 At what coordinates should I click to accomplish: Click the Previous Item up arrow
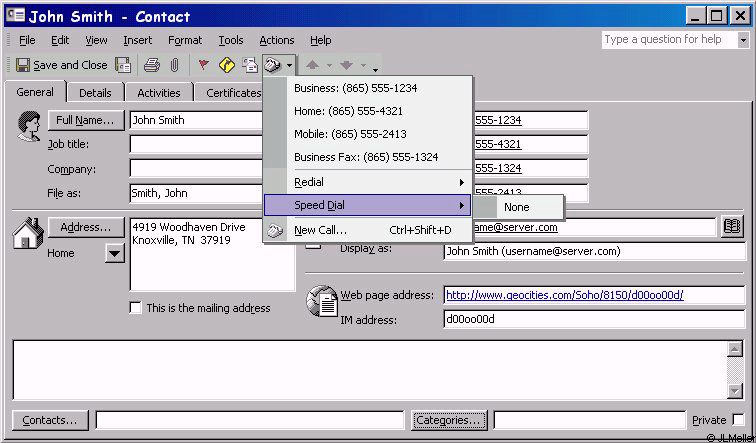[312, 65]
